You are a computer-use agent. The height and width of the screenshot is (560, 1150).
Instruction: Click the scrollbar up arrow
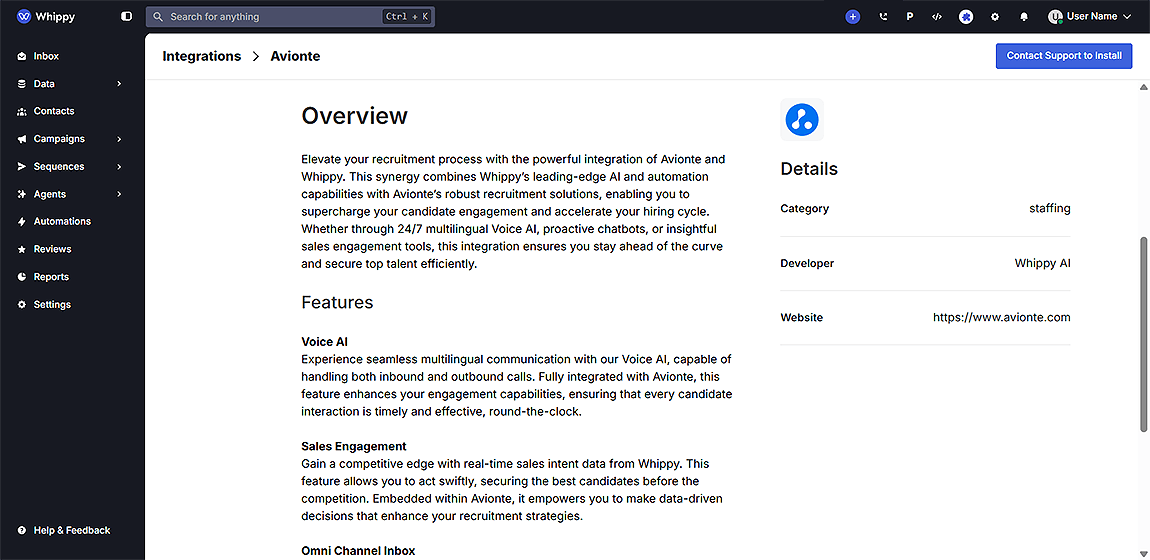[x=1143, y=87]
